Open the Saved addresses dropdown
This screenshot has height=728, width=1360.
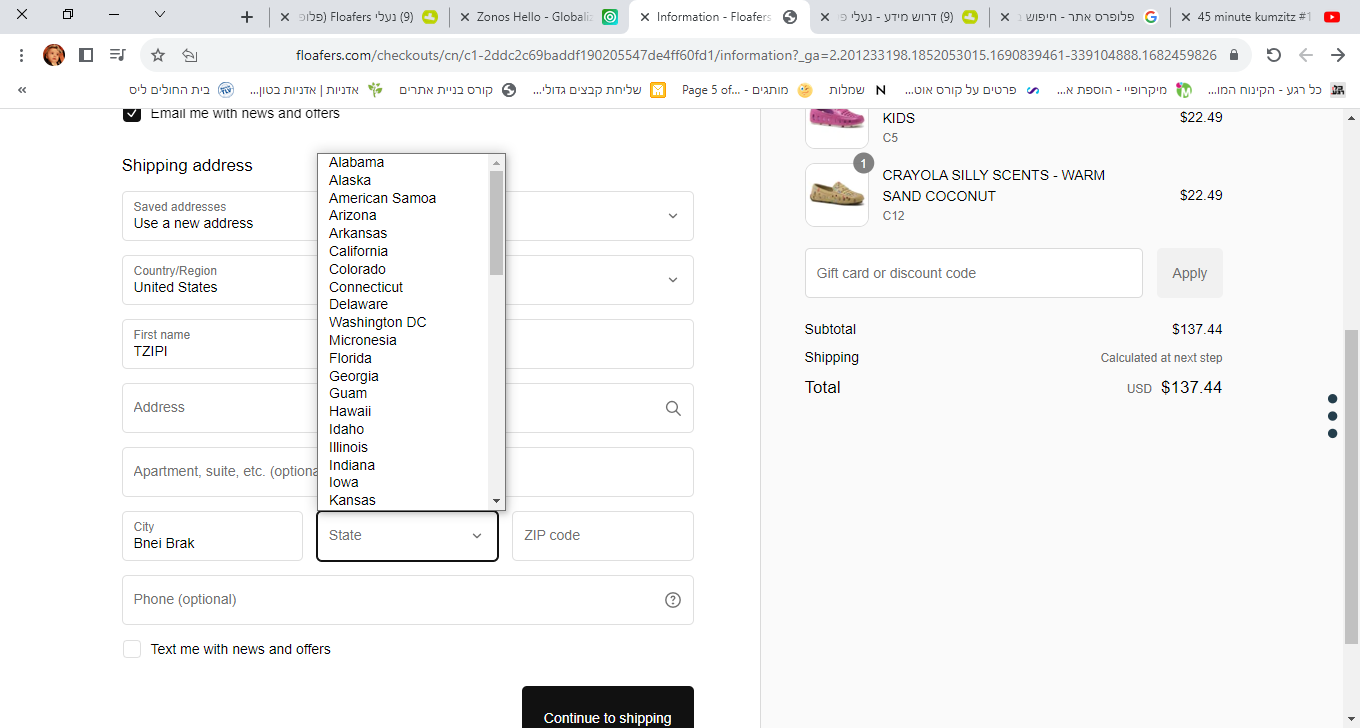[408, 216]
